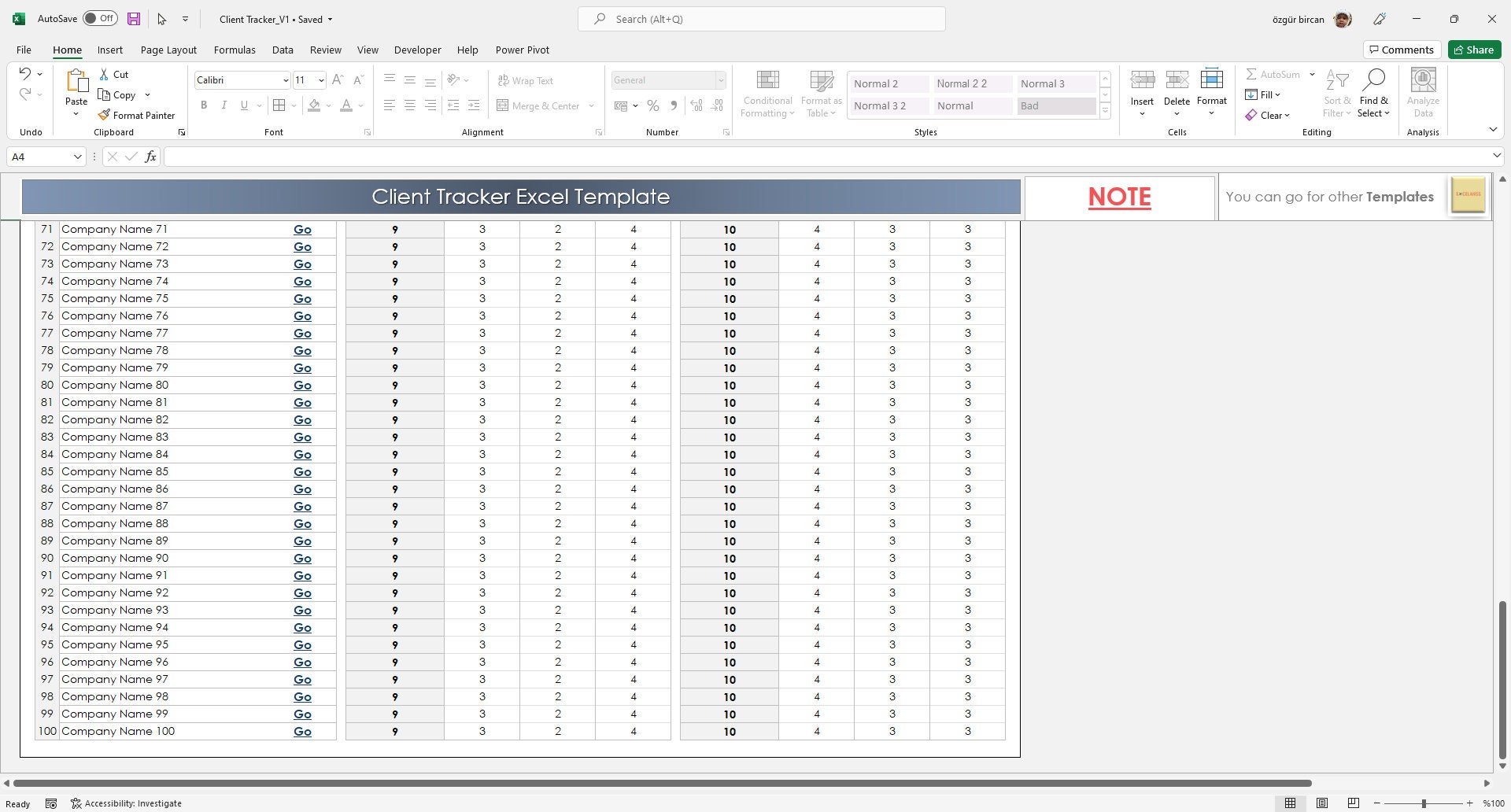Toggle Align Right in the Alignment group
This screenshot has width=1511, height=812.
(430, 105)
